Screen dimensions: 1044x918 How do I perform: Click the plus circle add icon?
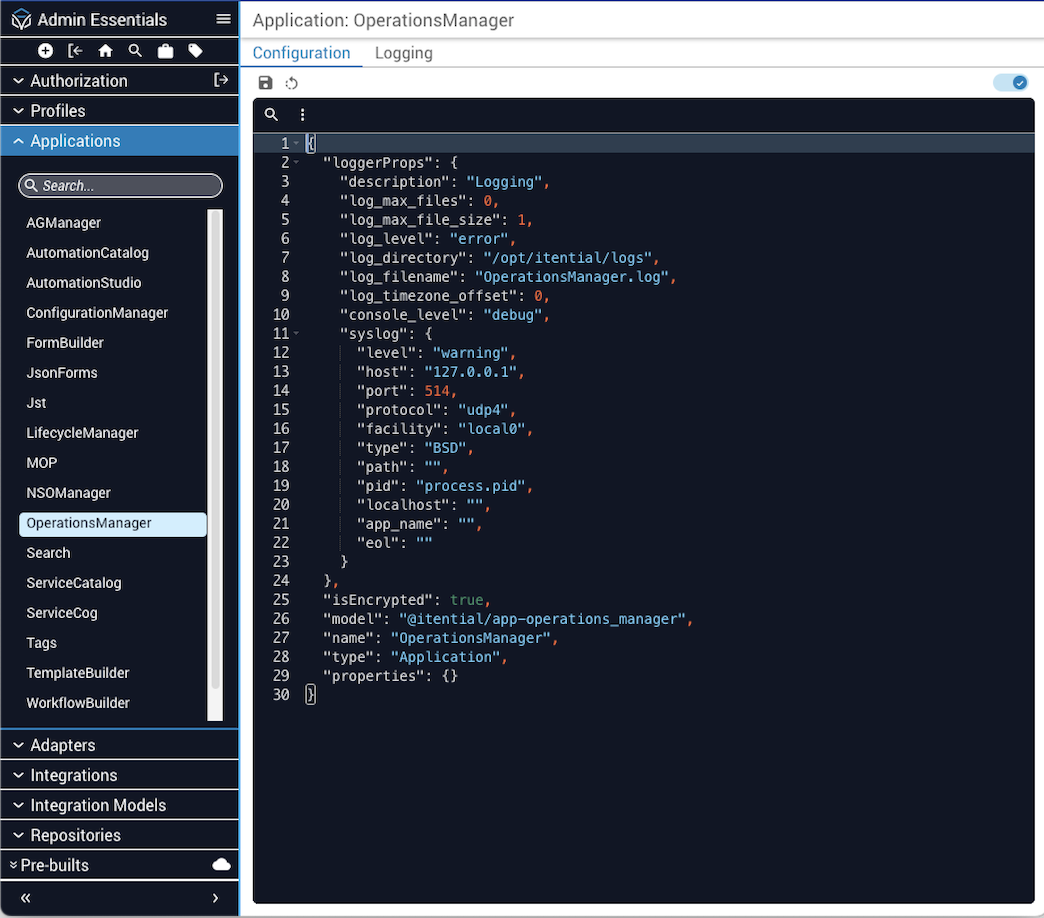pos(45,51)
